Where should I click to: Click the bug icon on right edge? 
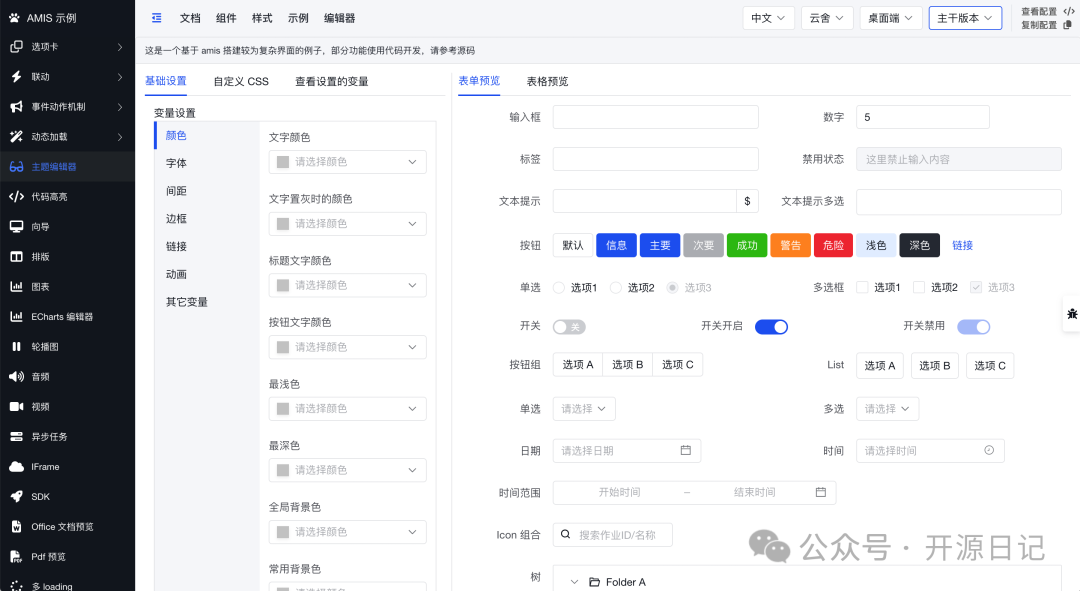pos(1071,314)
